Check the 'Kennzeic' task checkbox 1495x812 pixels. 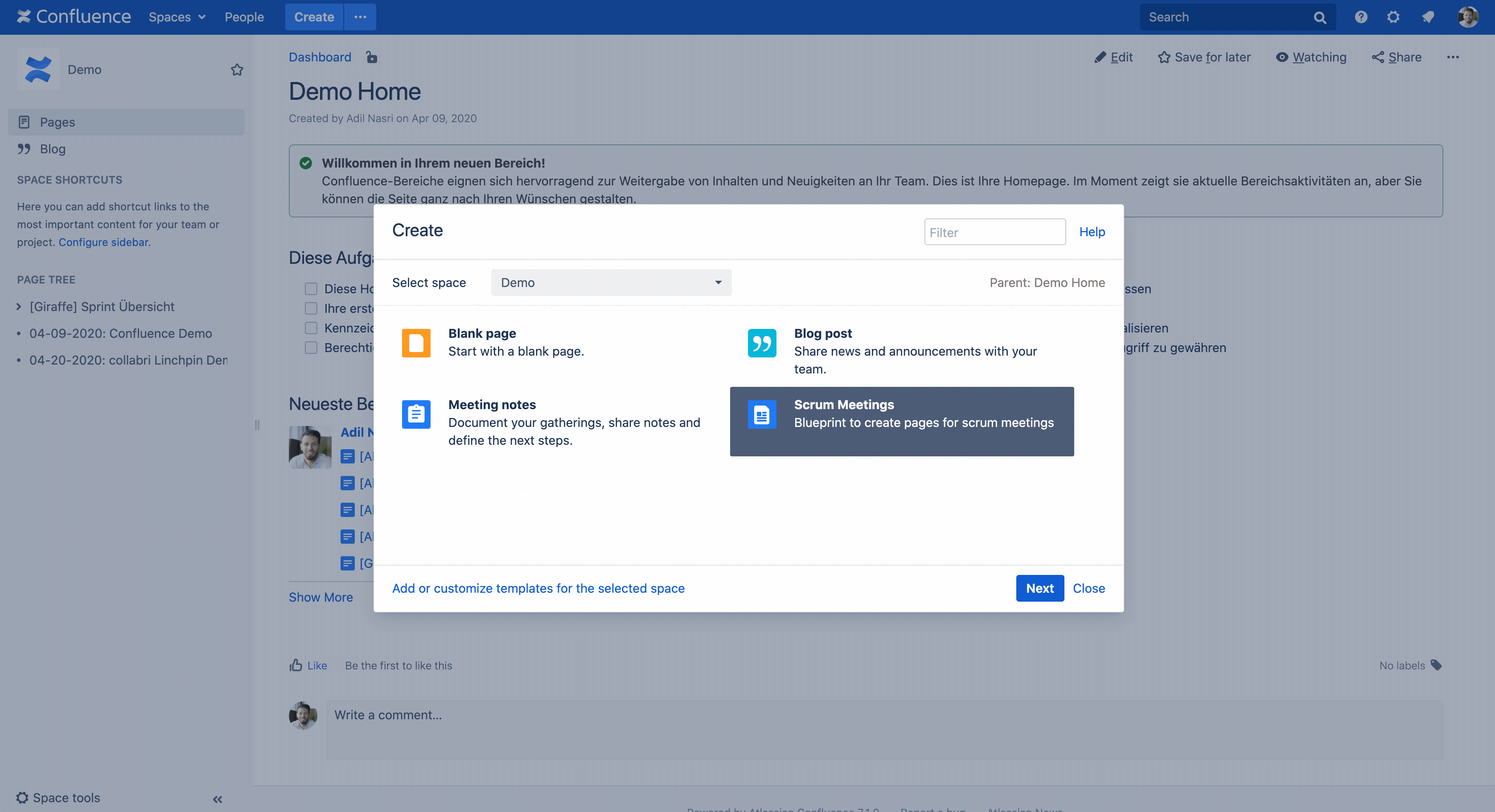(x=311, y=328)
